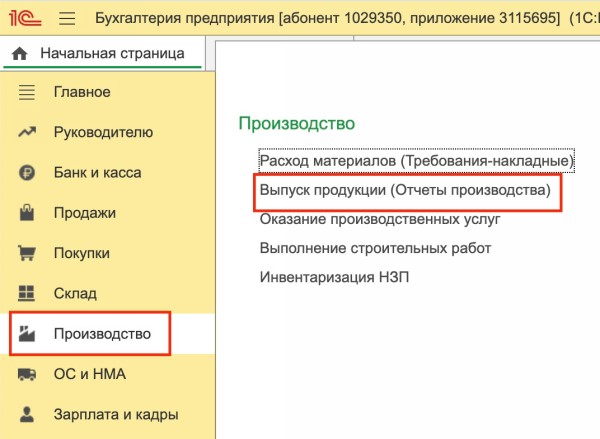Click the Производство factory icon
The image size is (600, 439).
pyautogui.click(x=28, y=334)
